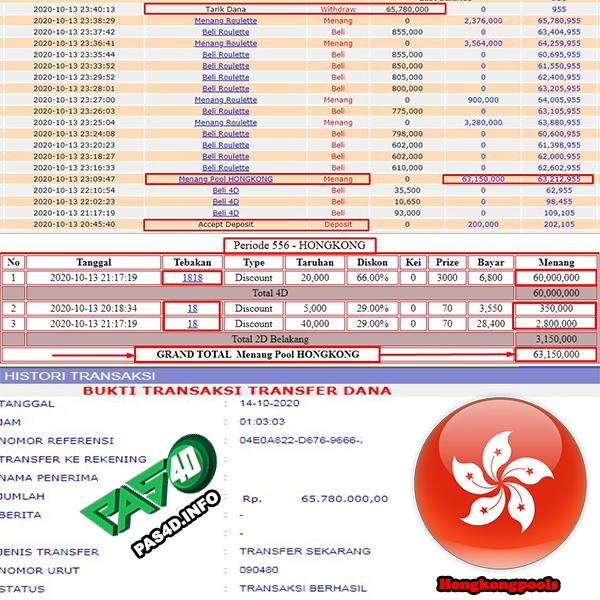Open Menang Roulette link at 23:27:00
The width and height of the screenshot is (600, 600).
(x=226, y=100)
